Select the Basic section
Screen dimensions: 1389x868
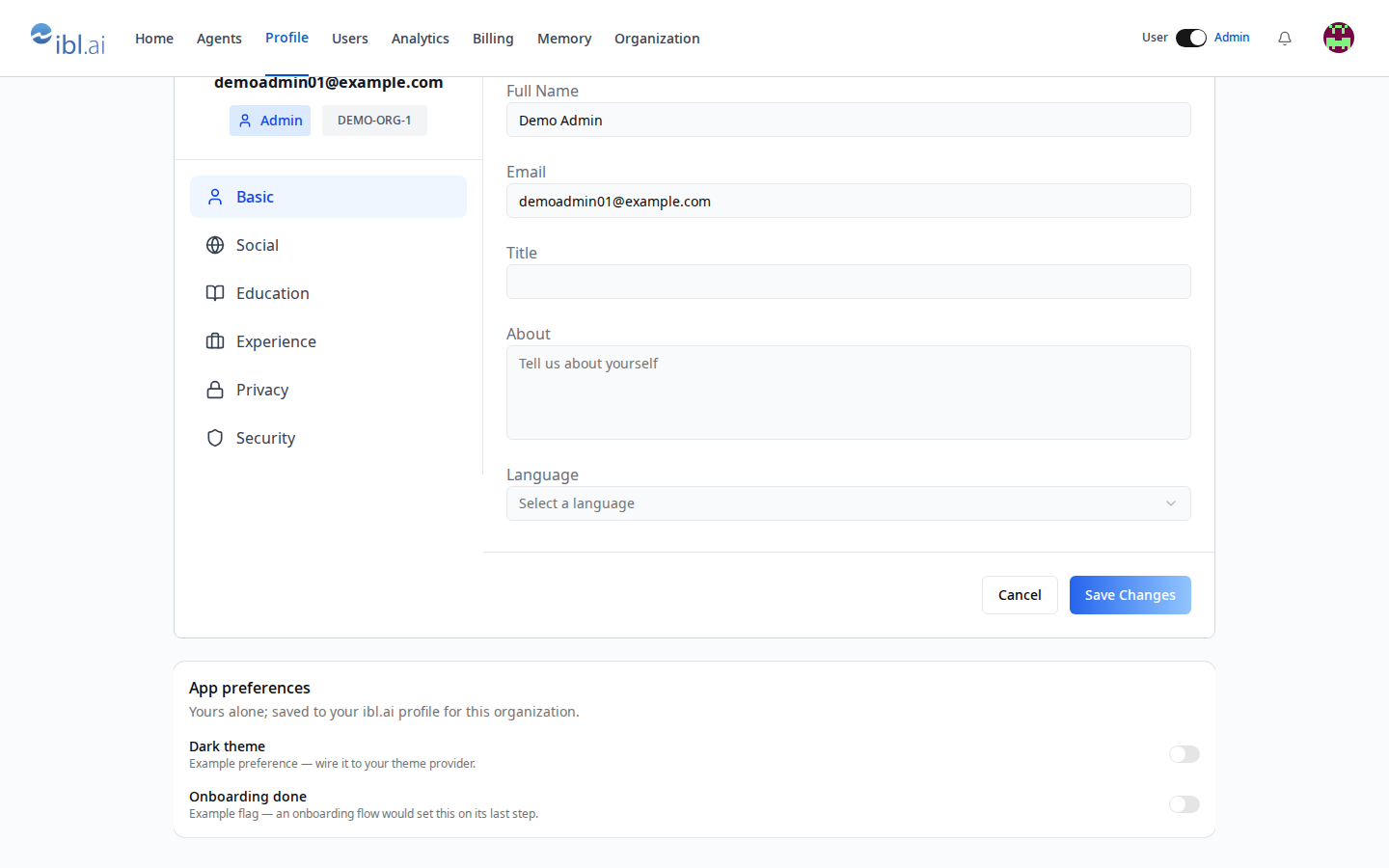[x=328, y=197]
